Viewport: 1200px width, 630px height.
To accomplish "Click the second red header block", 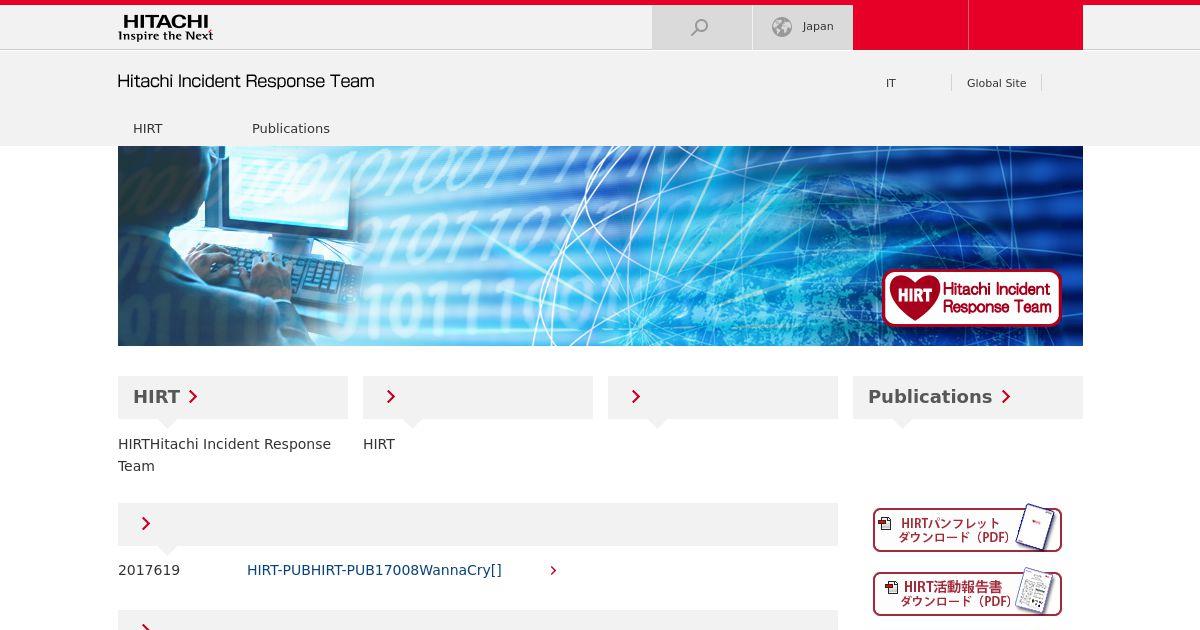I will tap(1026, 27).
